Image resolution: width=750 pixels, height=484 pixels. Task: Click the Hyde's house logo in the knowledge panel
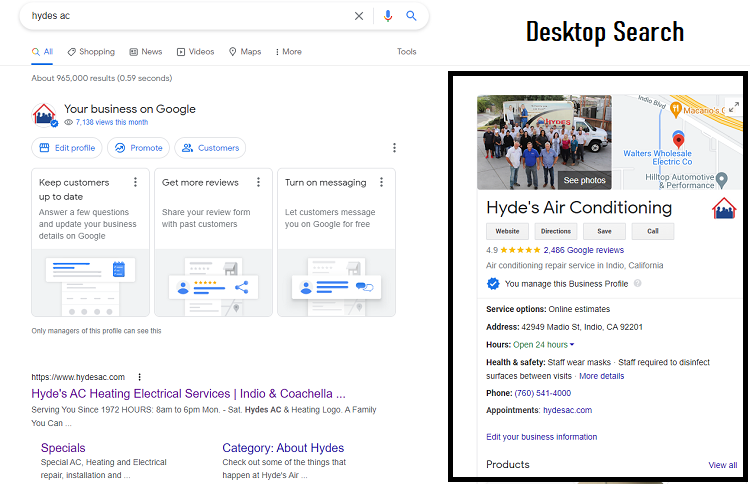point(724,209)
